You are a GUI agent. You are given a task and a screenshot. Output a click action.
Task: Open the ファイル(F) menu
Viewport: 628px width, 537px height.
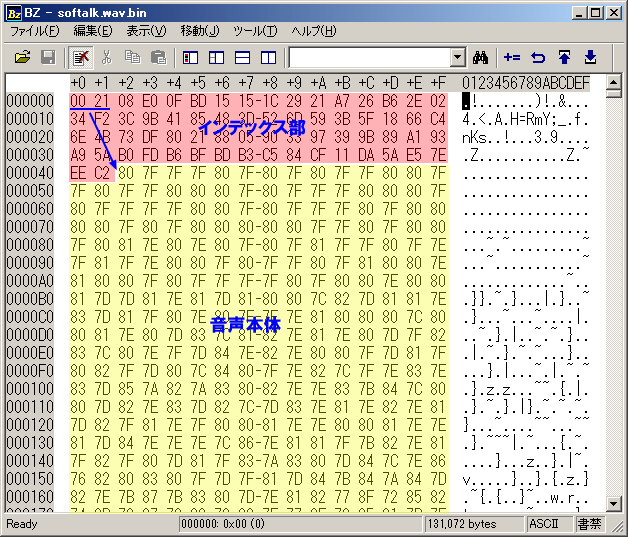click(x=34, y=31)
